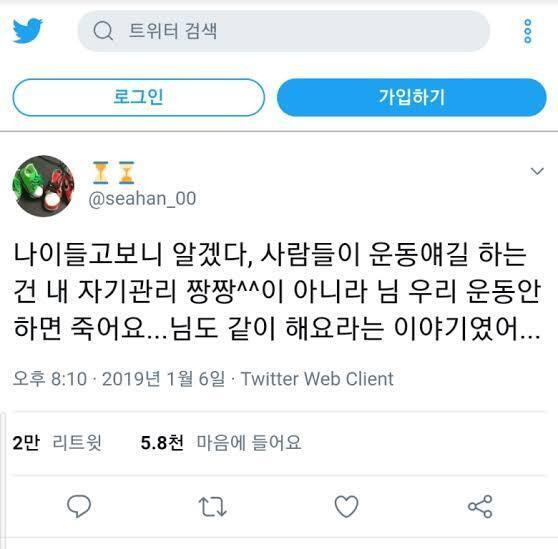
Task: Open the 오후 8:10 timestamp link
Action: click(50, 379)
